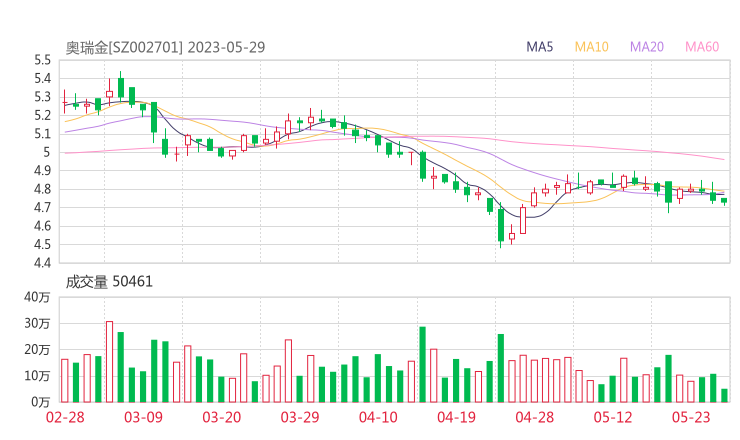Screen dimensions: 740x440
Task: Click the 成交量 50461 volume label
Action: click(109, 282)
